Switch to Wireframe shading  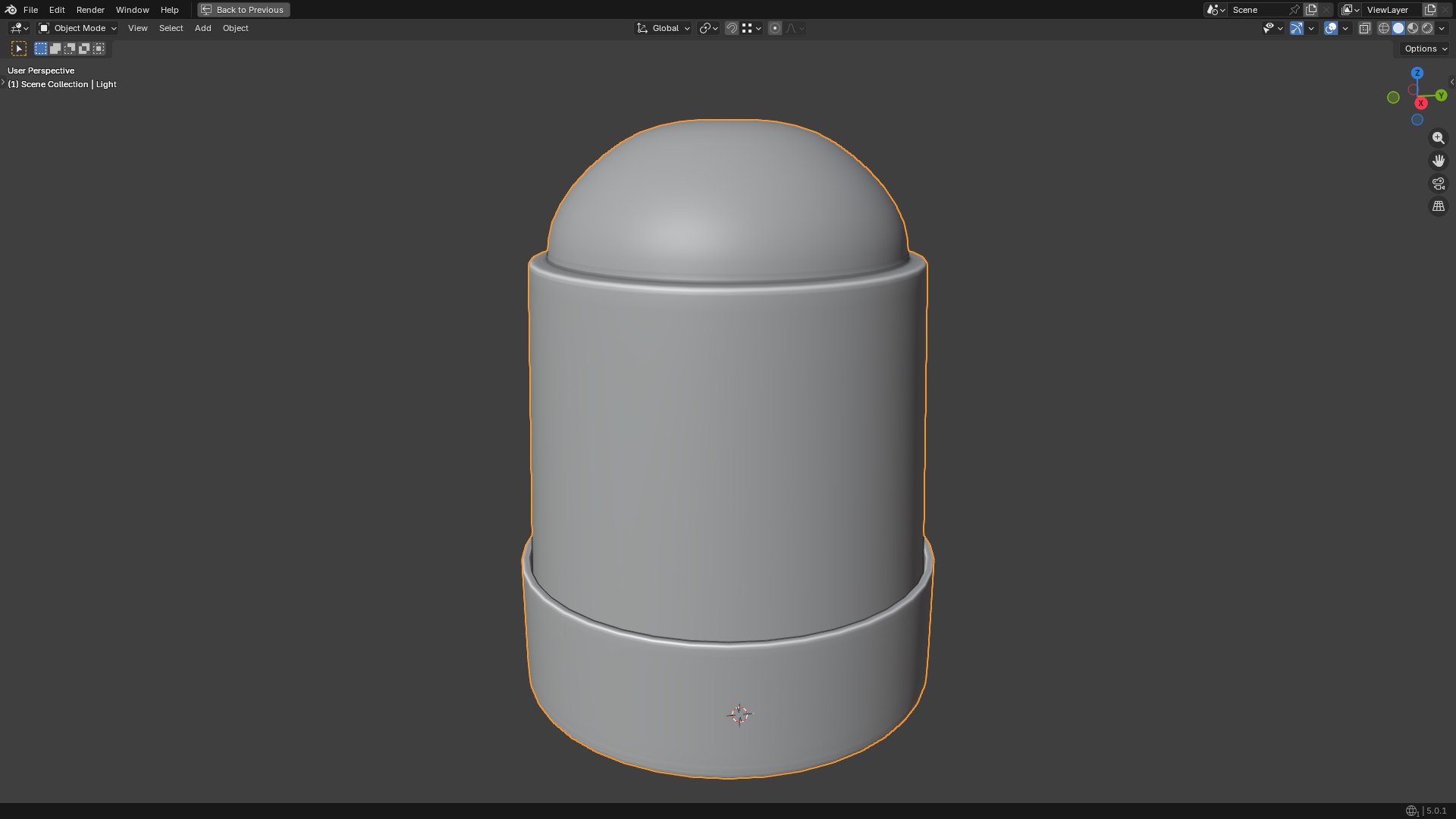1383,28
